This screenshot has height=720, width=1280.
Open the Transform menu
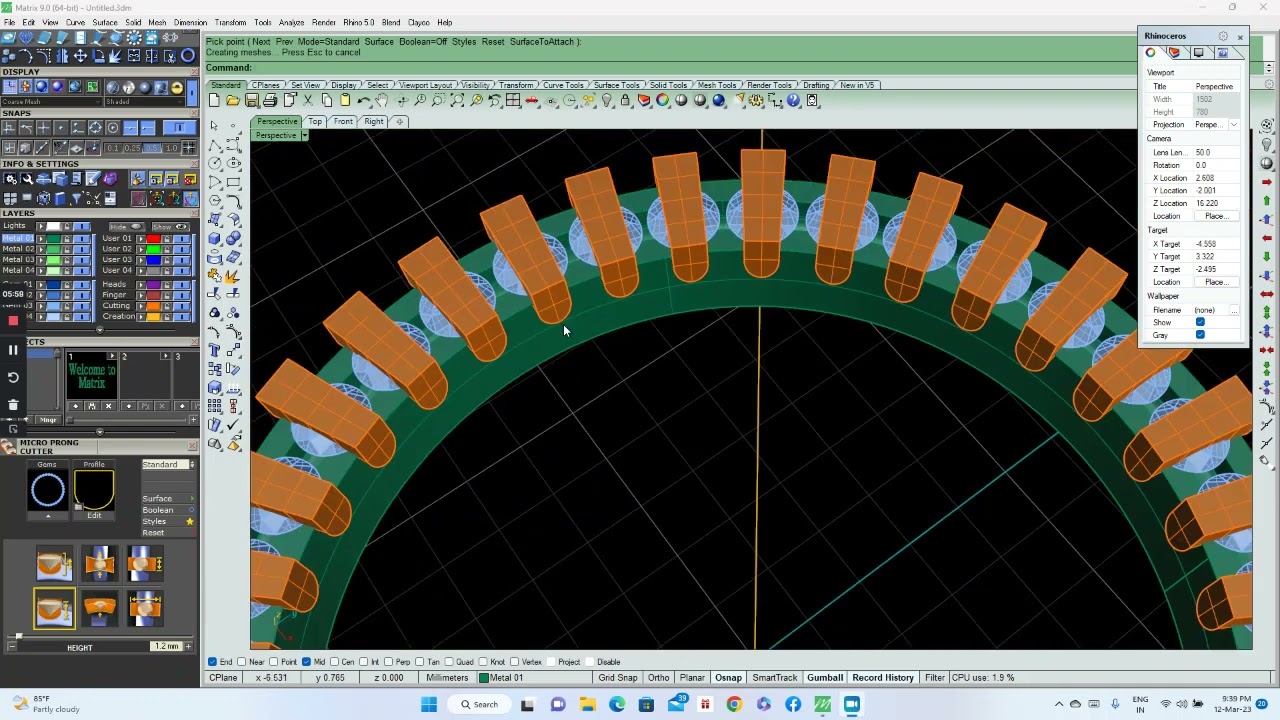[x=229, y=22]
